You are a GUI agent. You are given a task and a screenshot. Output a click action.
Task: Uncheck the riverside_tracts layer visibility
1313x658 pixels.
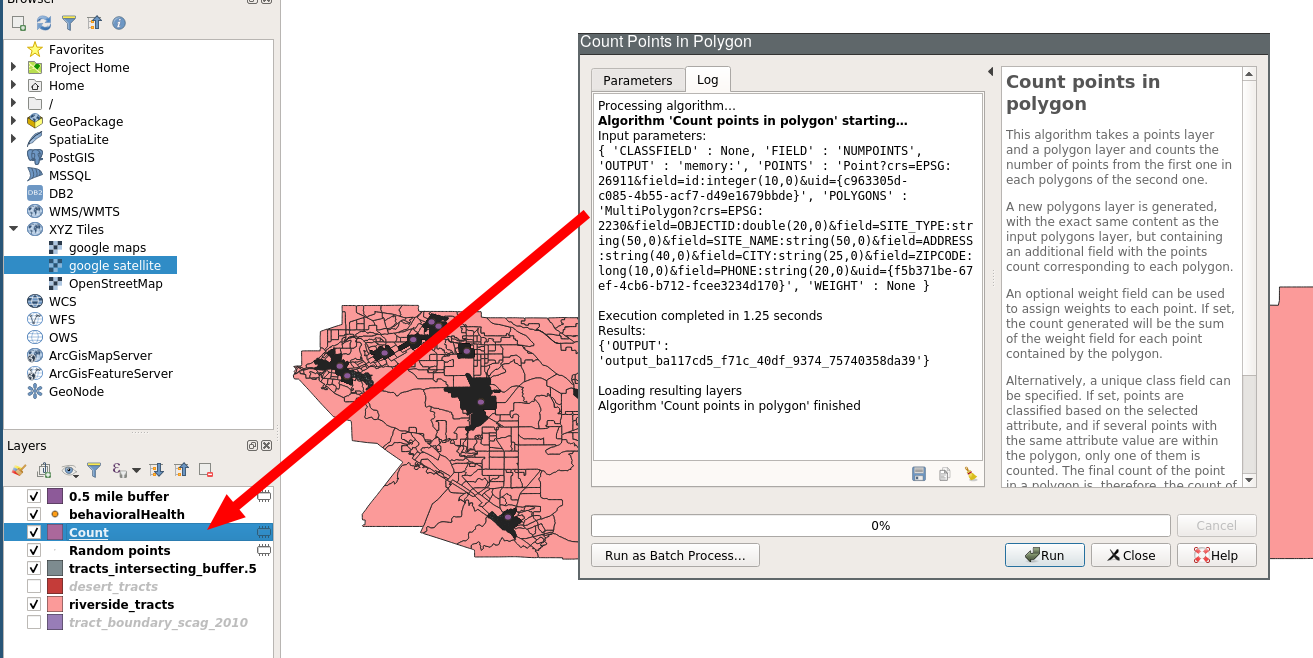click(x=34, y=604)
